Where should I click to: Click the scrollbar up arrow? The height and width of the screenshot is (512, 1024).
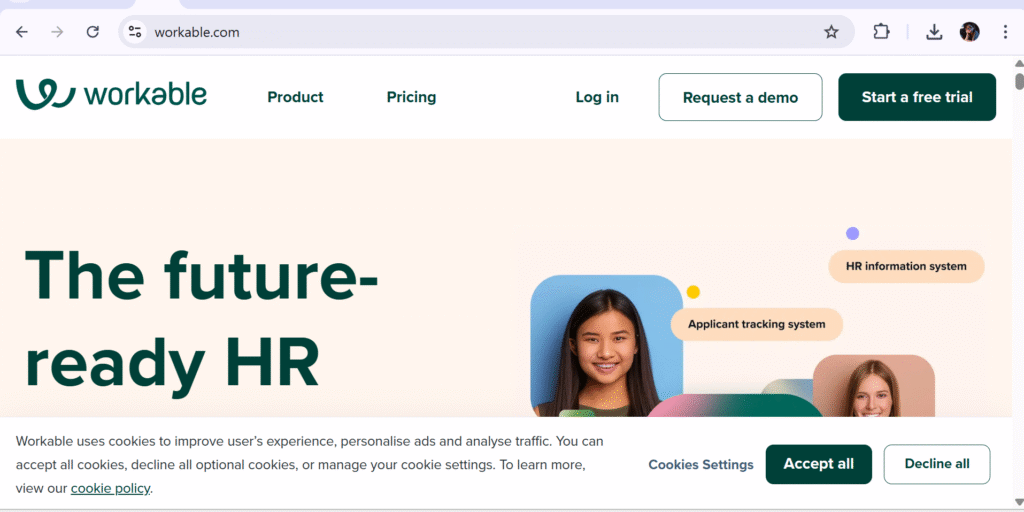[x=1019, y=63]
